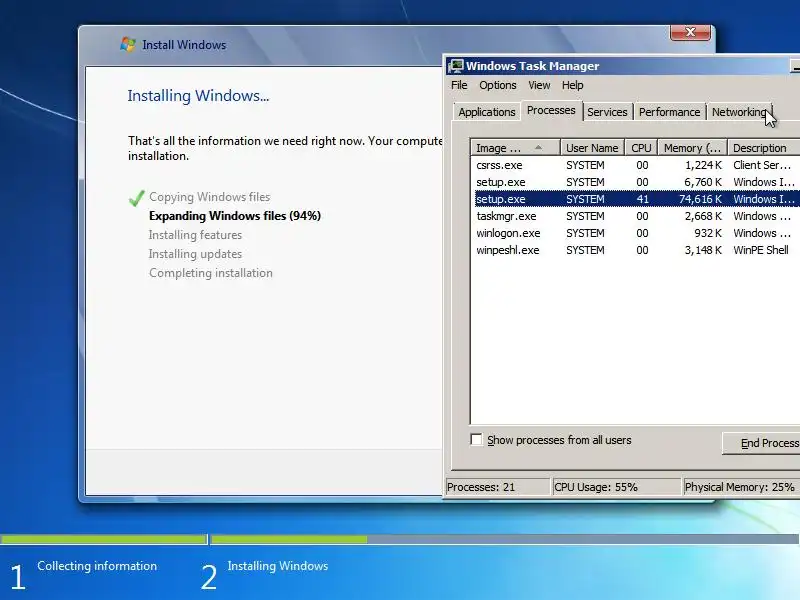Sort processes by Description column

tap(763, 148)
